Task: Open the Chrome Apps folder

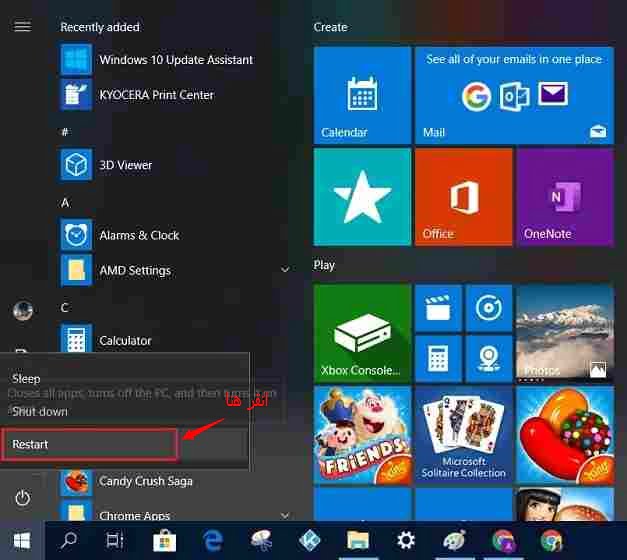Action: click(115, 513)
